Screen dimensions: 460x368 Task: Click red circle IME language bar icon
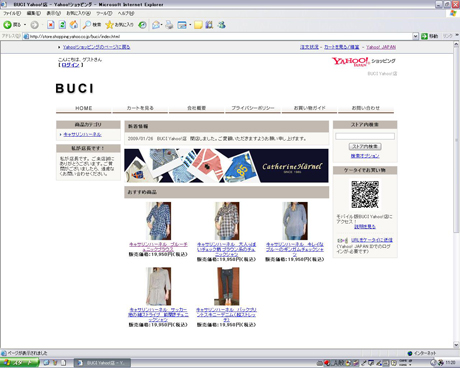click(x=327, y=363)
